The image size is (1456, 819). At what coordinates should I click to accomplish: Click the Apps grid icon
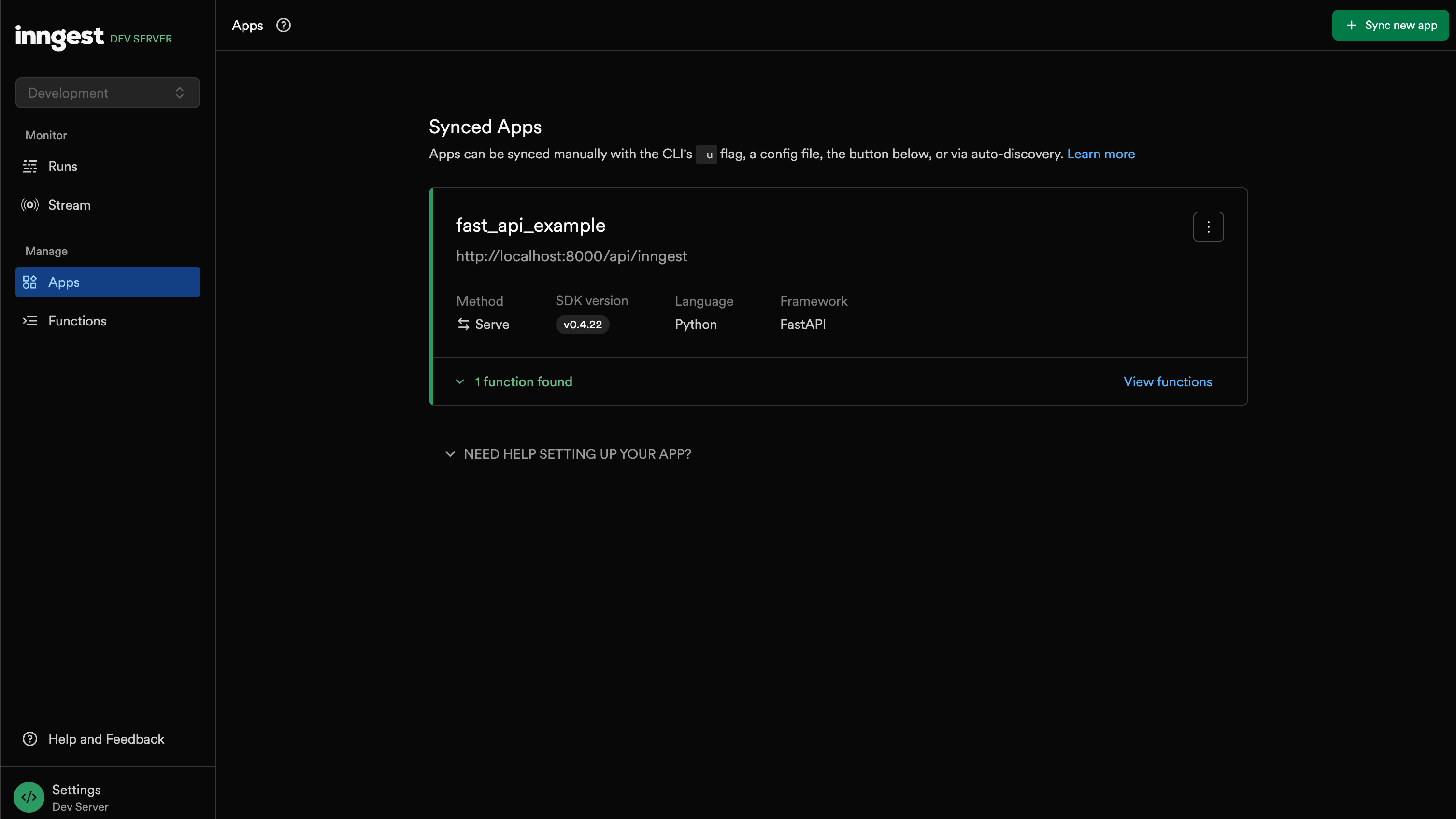tap(30, 282)
